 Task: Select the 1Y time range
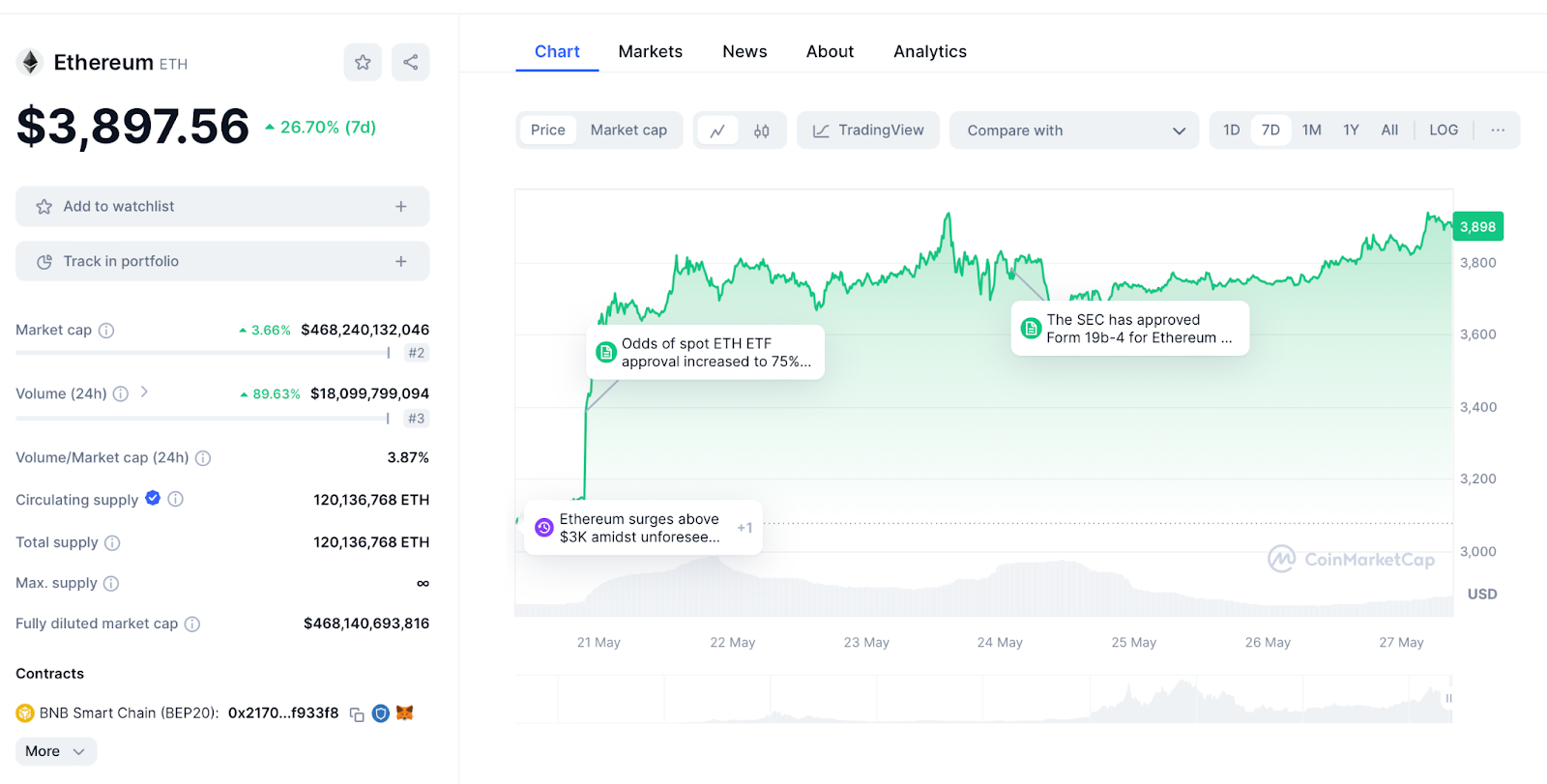click(1351, 131)
